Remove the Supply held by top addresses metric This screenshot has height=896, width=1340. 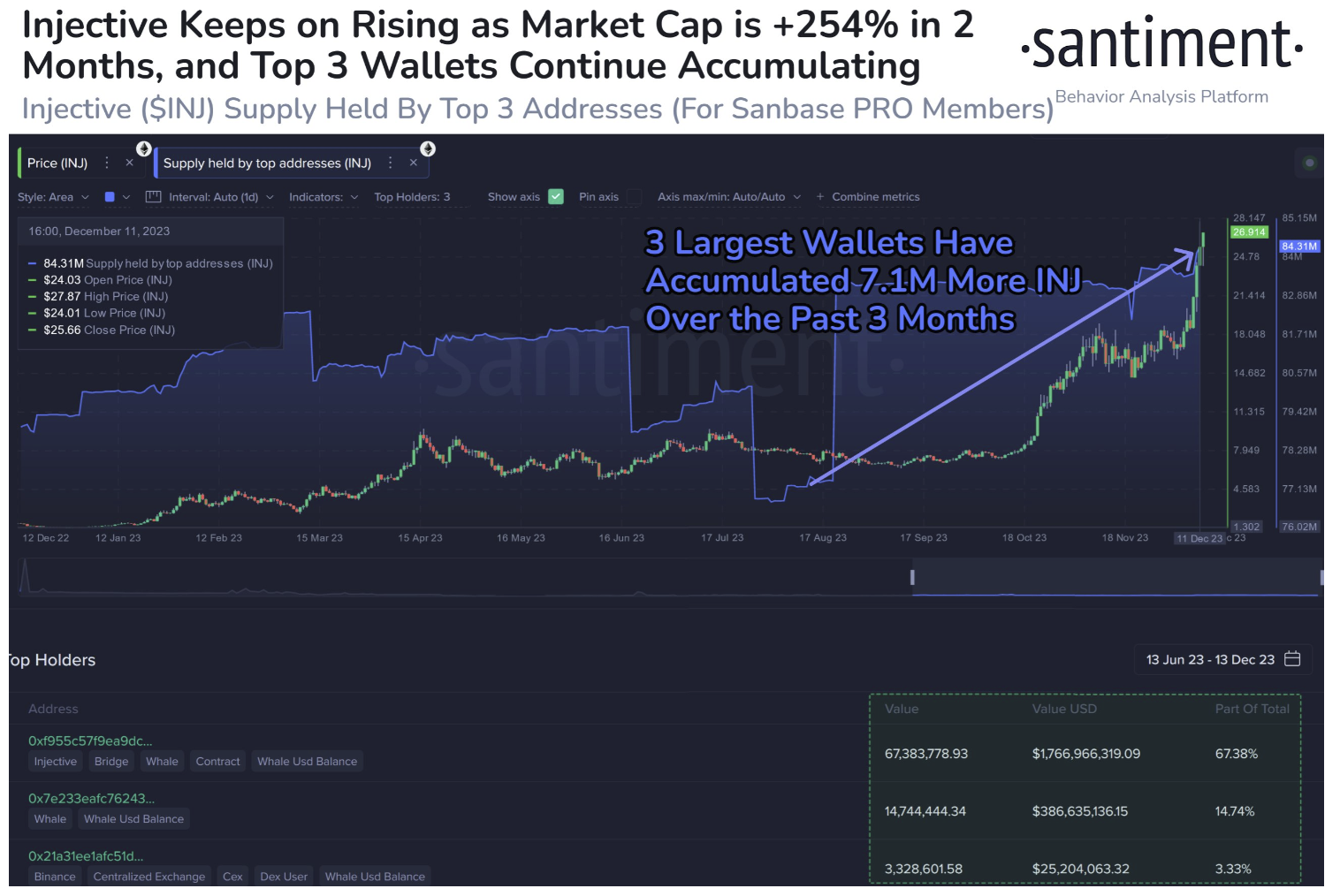(x=414, y=163)
